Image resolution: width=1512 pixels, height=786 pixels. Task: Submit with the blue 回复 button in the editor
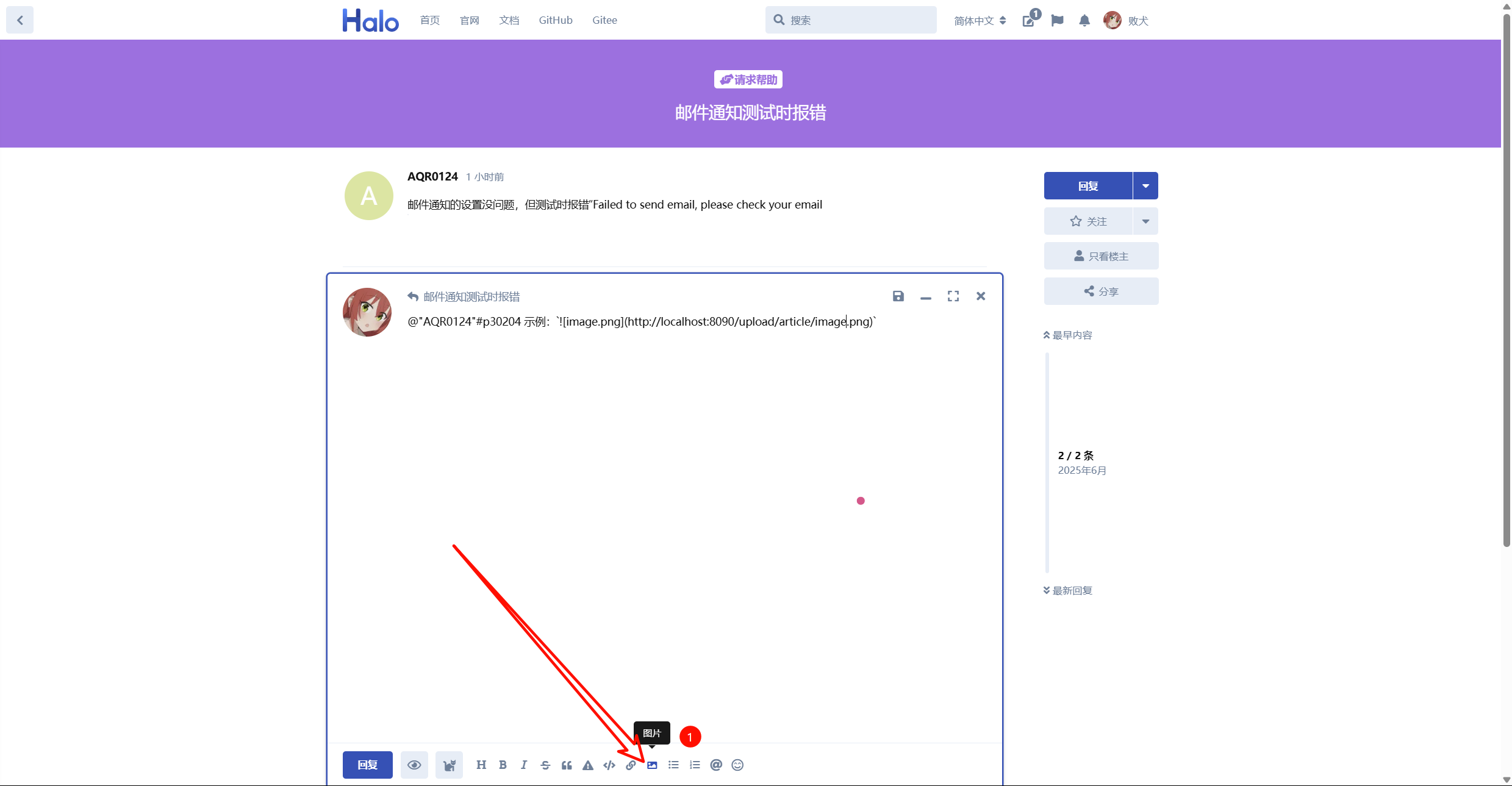click(367, 765)
